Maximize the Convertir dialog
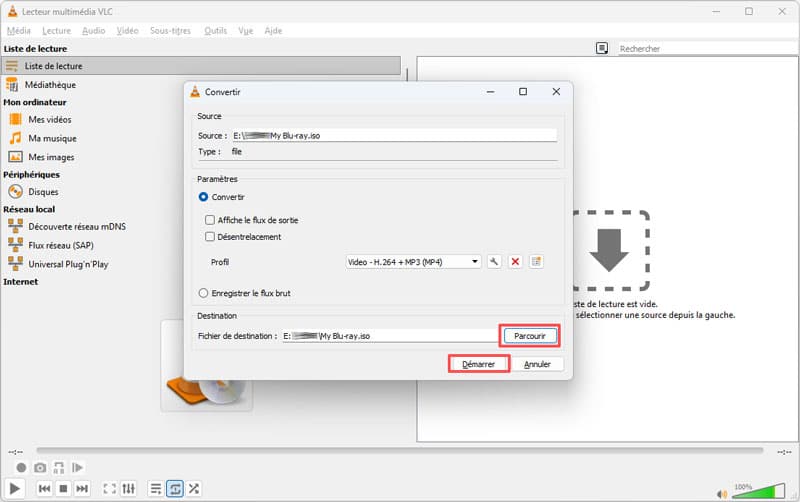This screenshot has height=502, width=800. point(523,91)
